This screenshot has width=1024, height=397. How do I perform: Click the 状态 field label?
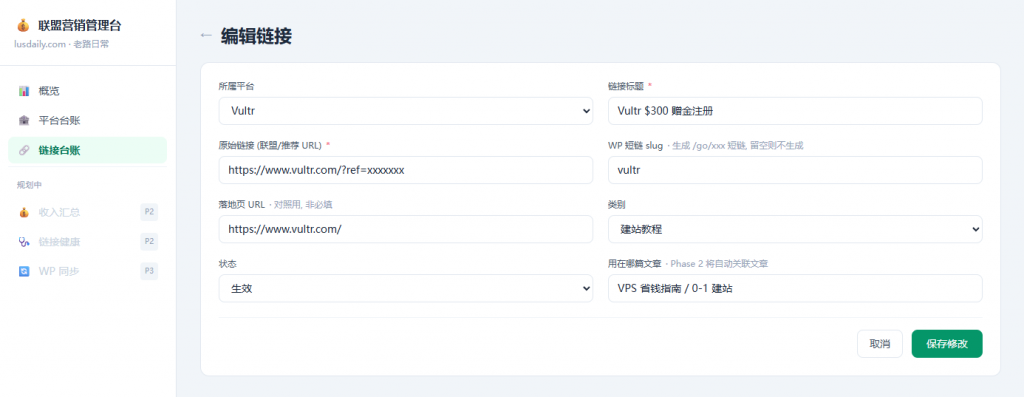coord(227,264)
